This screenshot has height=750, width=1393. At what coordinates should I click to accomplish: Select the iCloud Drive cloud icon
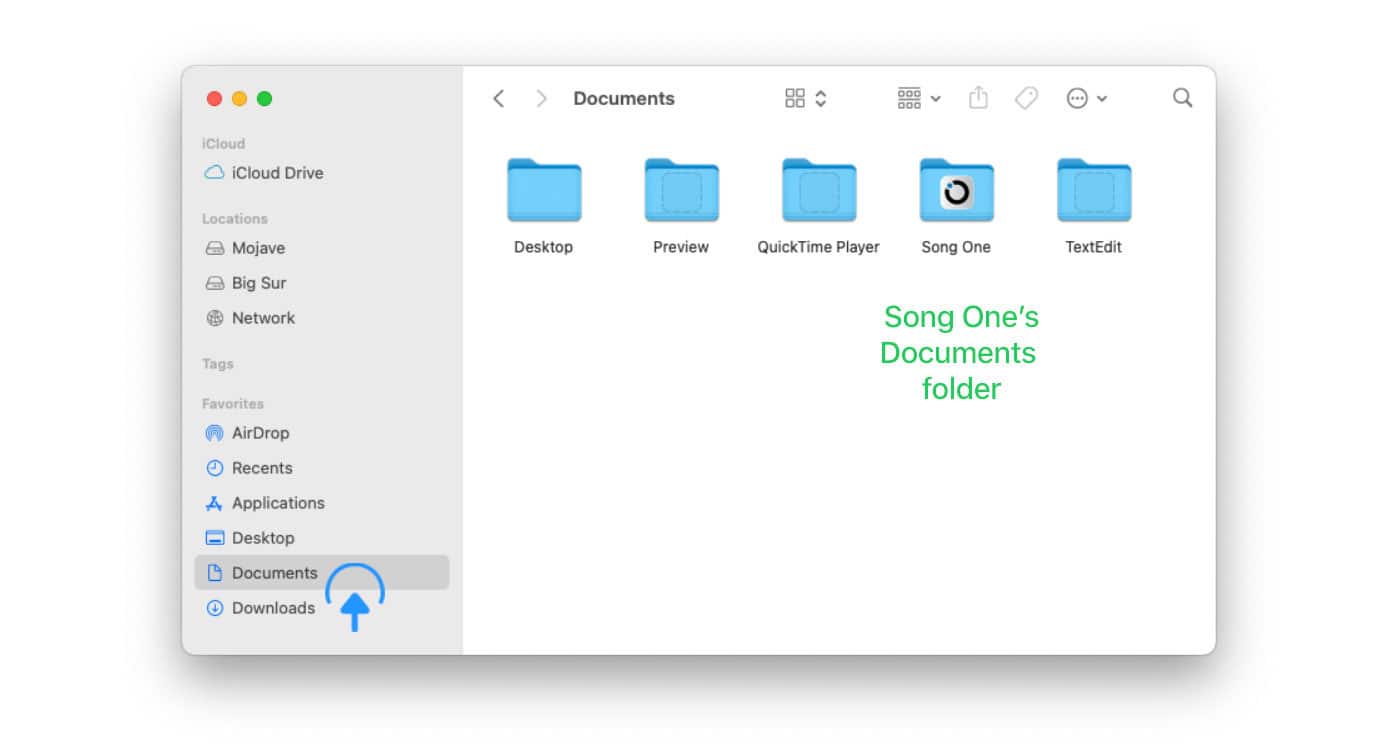pos(214,172)
